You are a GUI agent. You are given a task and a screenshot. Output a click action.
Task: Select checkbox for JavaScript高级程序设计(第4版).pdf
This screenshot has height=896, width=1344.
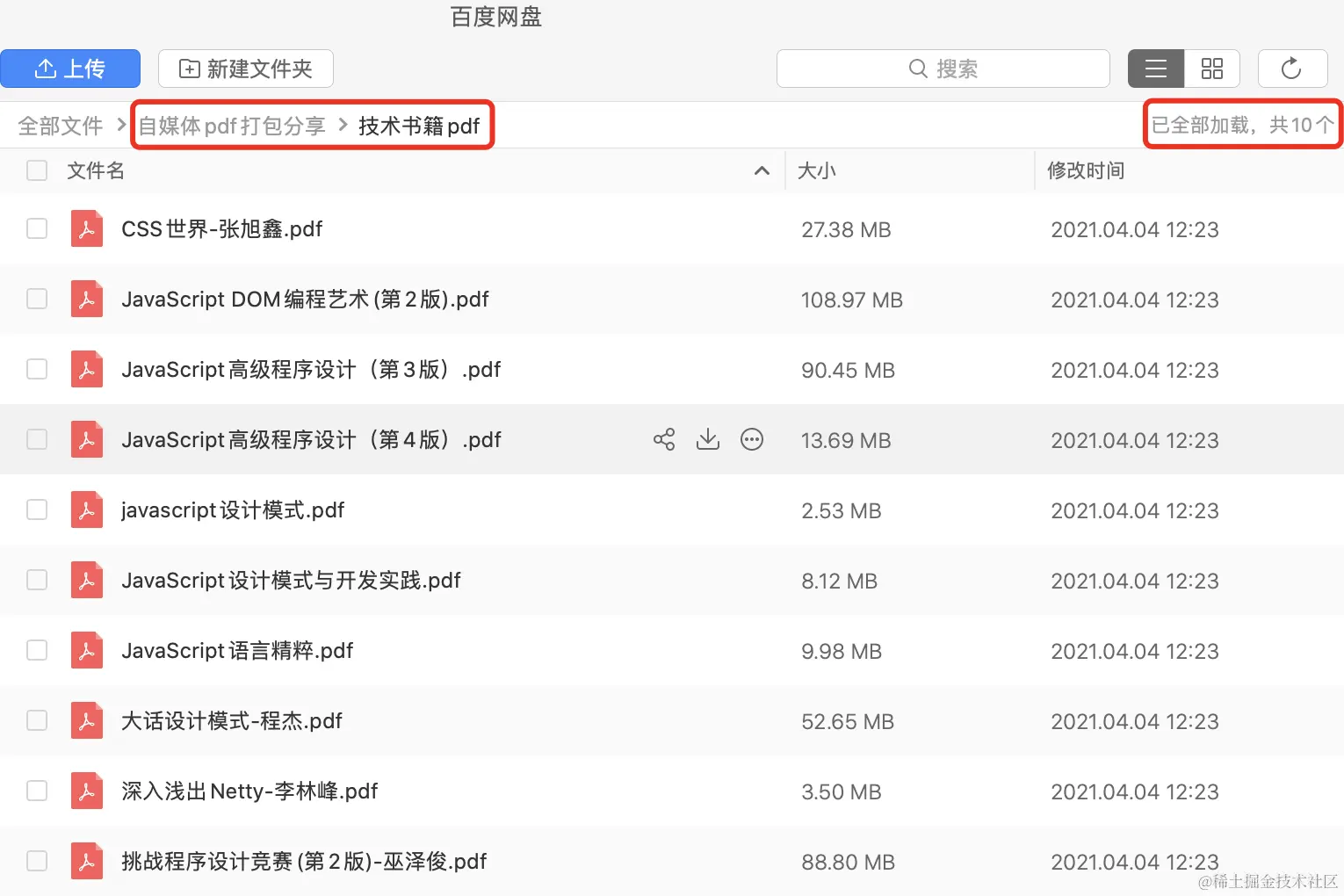pyautogui.click(x=37, y=439)
